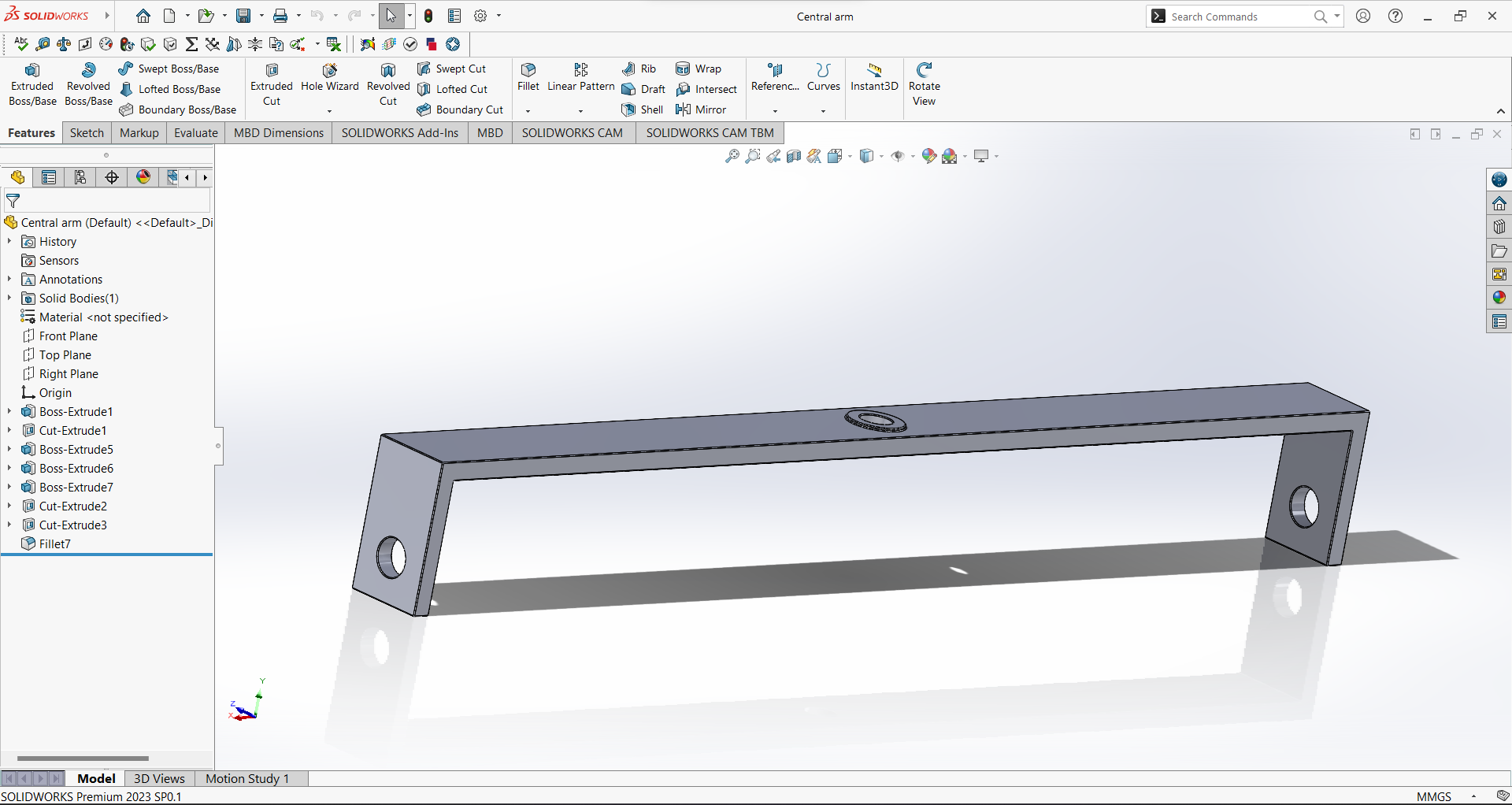
Task: Open the Hole Wizard tool
Action: click(x=329, y=77)
